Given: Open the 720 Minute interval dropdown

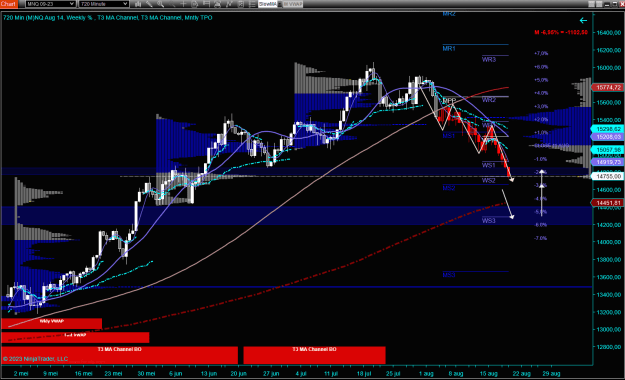Looking at the screenshot, I should click(x=104, y=4).
